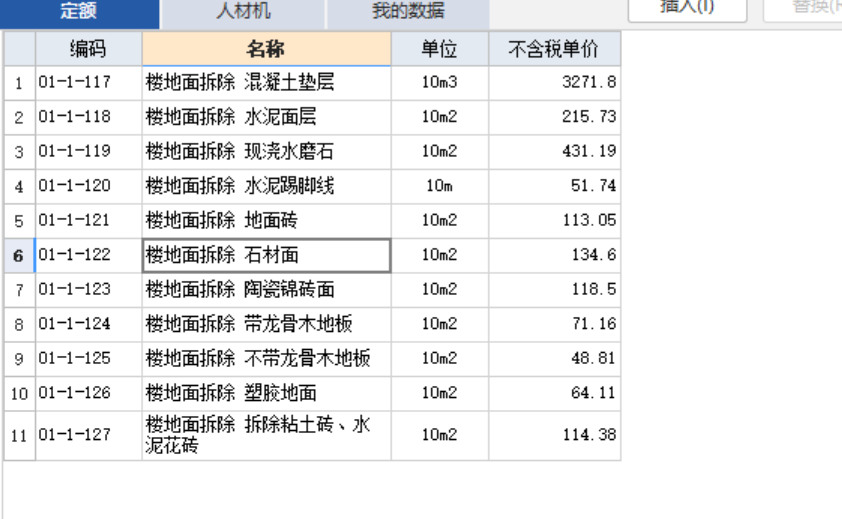This screenshot has width=842, height=519.
Task: Select code cell 01-1-124
Action: (89, 324)
